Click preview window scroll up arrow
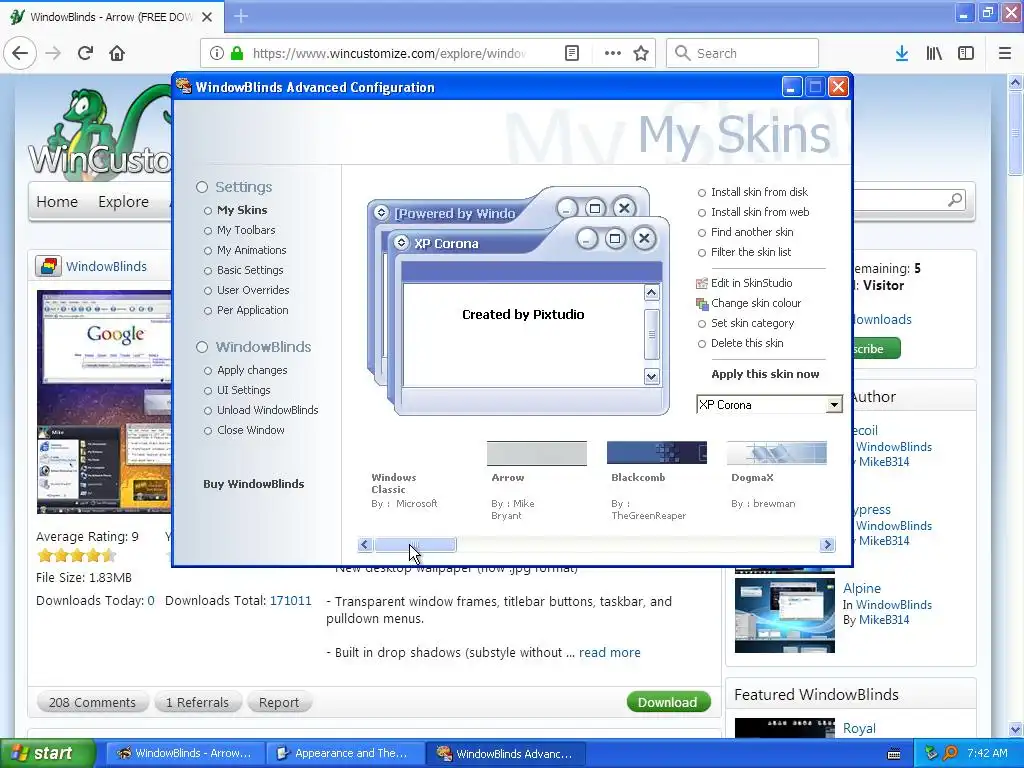 (652, 292)
